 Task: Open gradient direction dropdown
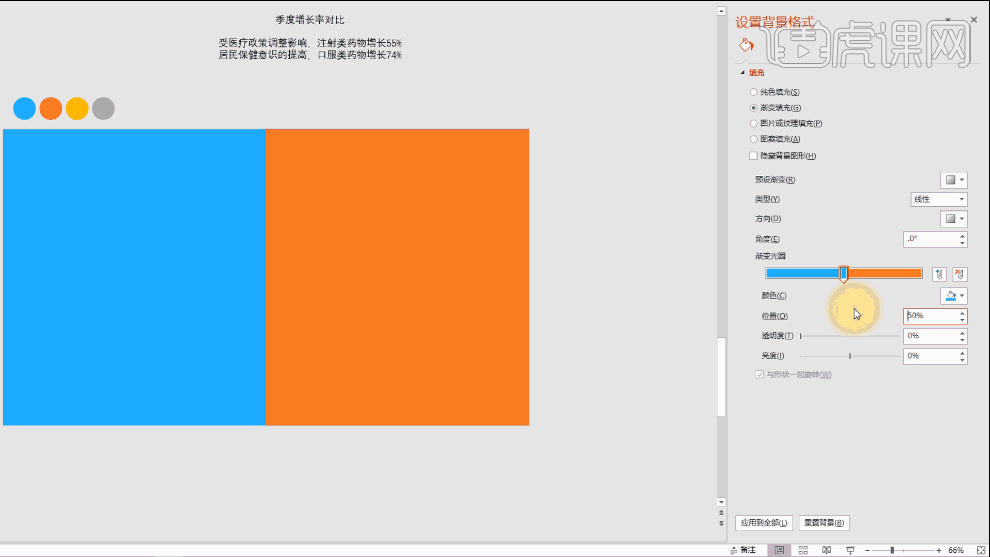pos(953,219)
